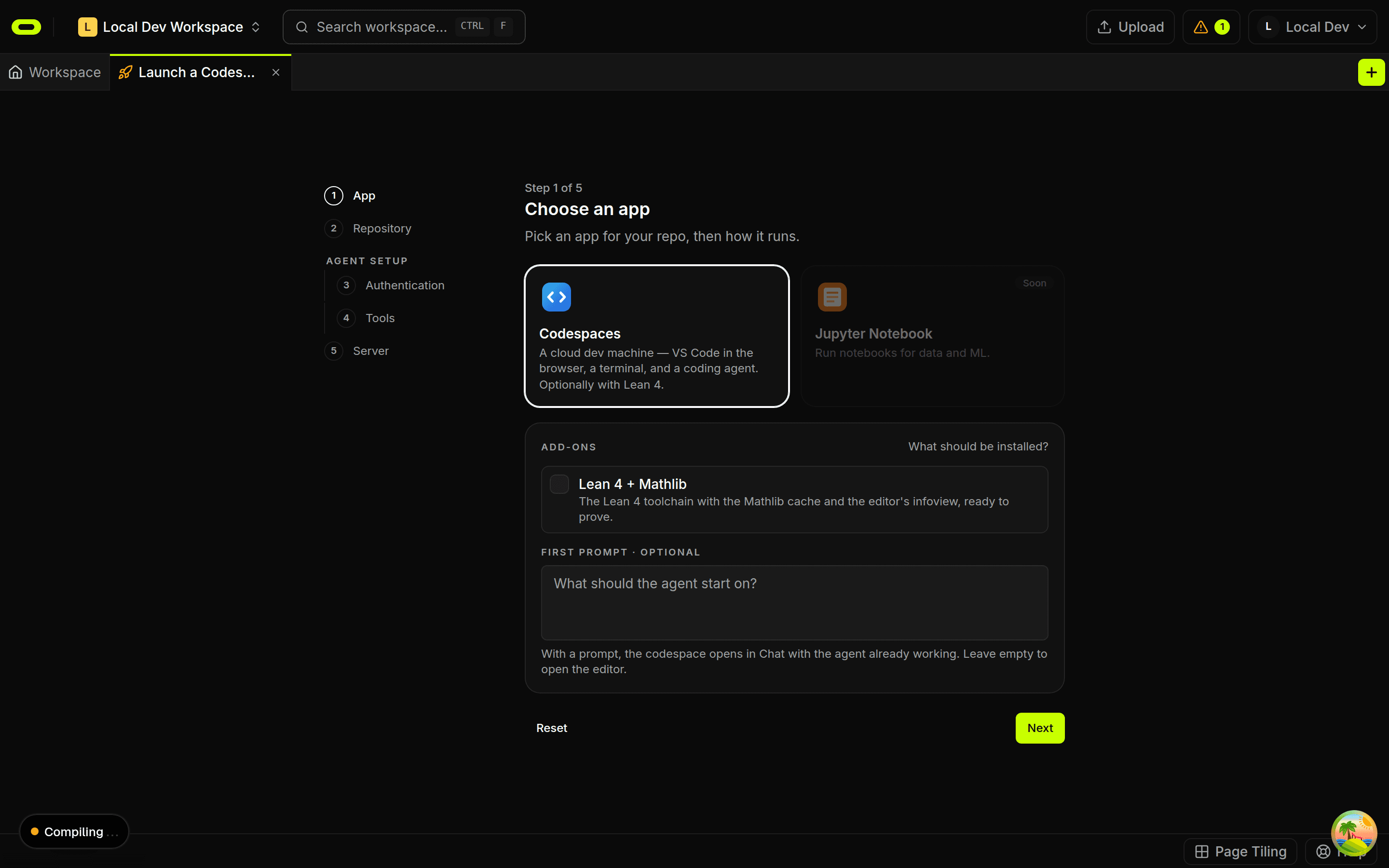
Task: Click the Upload arrow icon
Action: pyautogui.click(x=1104, y=27)
